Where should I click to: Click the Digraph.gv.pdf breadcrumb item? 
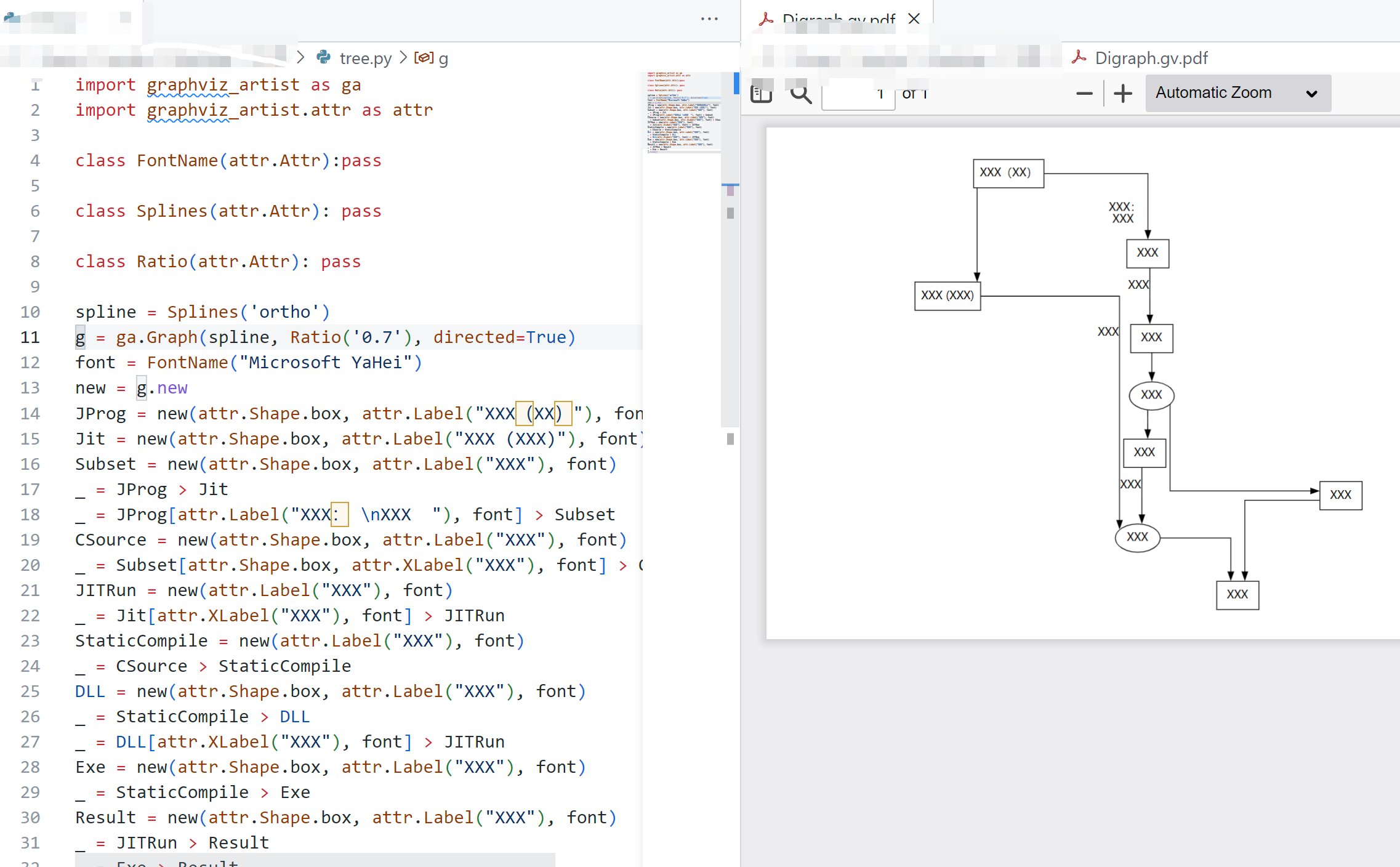pos(1151,58)
